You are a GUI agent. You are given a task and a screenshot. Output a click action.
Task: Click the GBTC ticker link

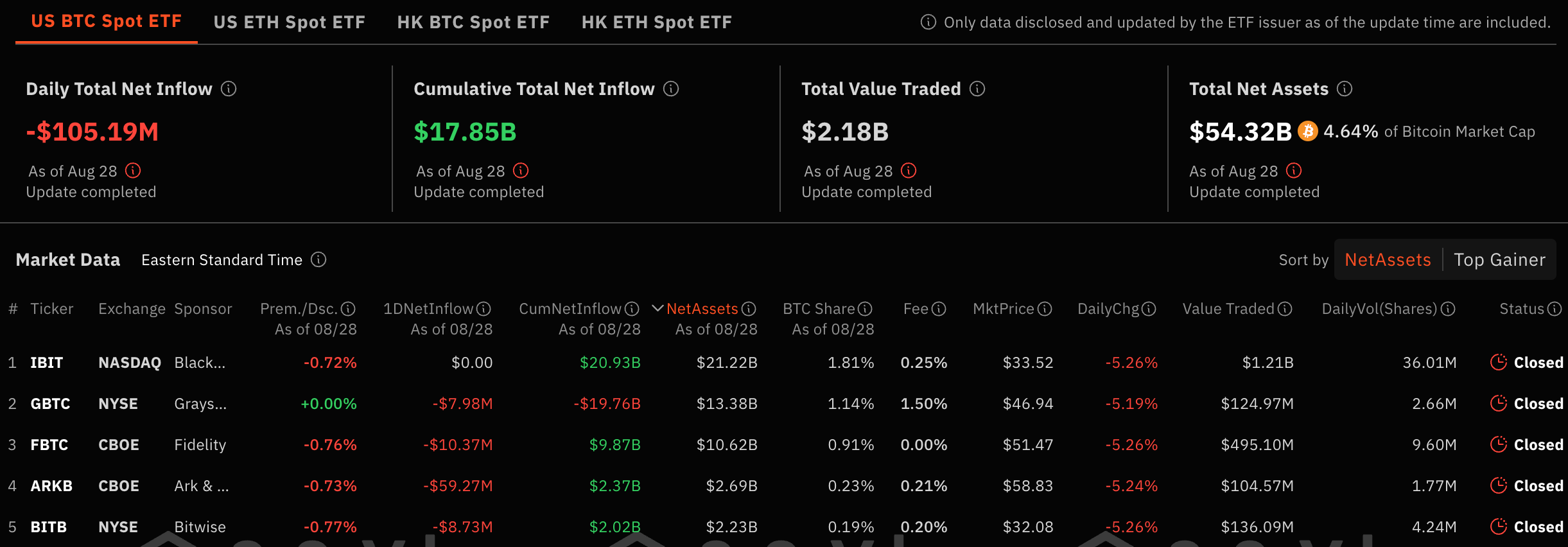[x=50, y=404]
